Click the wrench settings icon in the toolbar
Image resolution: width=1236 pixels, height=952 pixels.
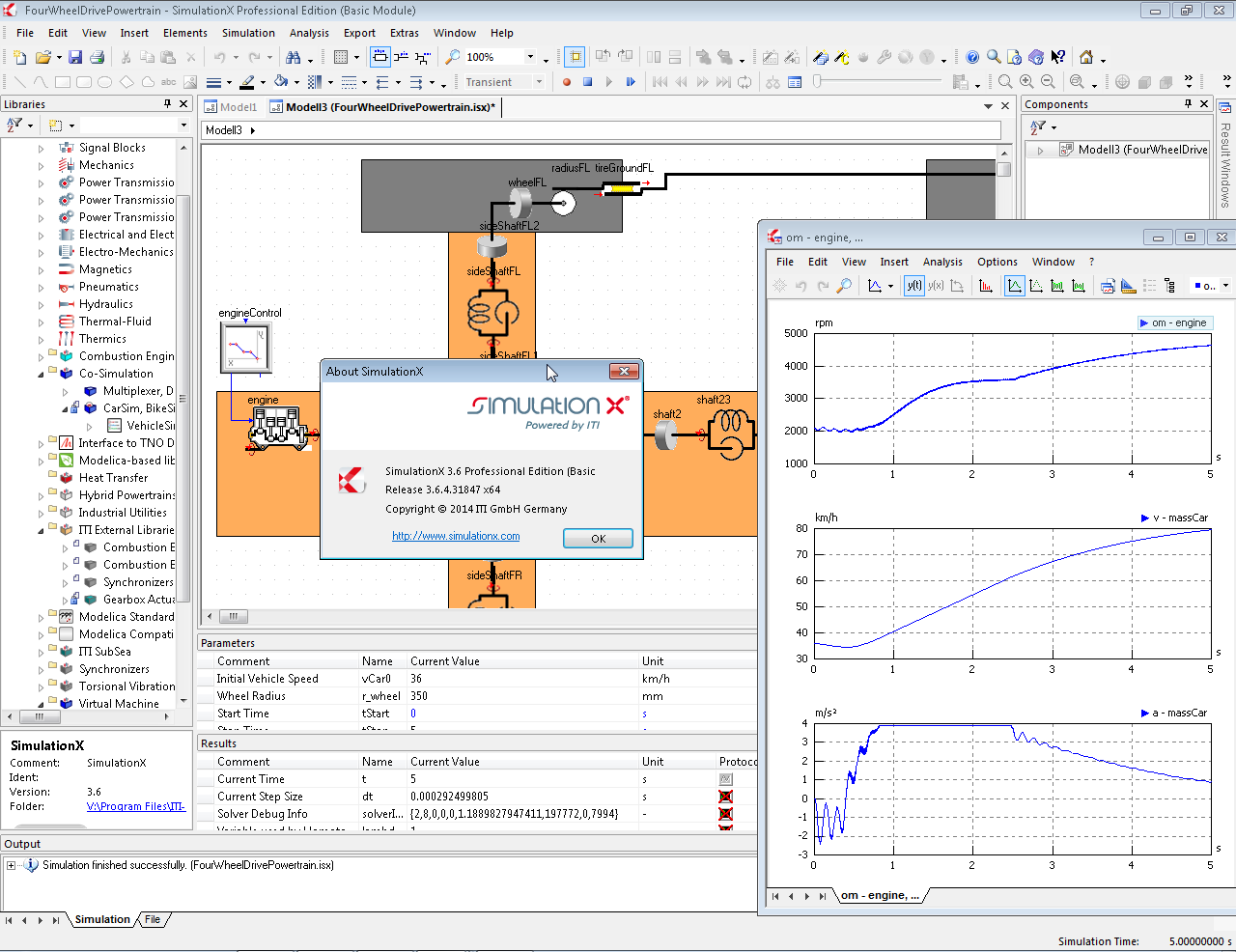[884, 57]
